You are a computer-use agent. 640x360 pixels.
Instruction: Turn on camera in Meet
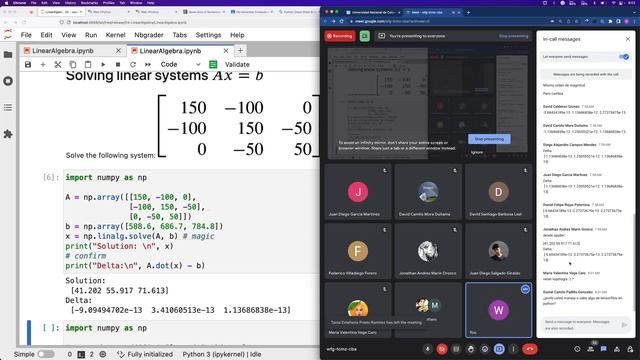(442, 349)
